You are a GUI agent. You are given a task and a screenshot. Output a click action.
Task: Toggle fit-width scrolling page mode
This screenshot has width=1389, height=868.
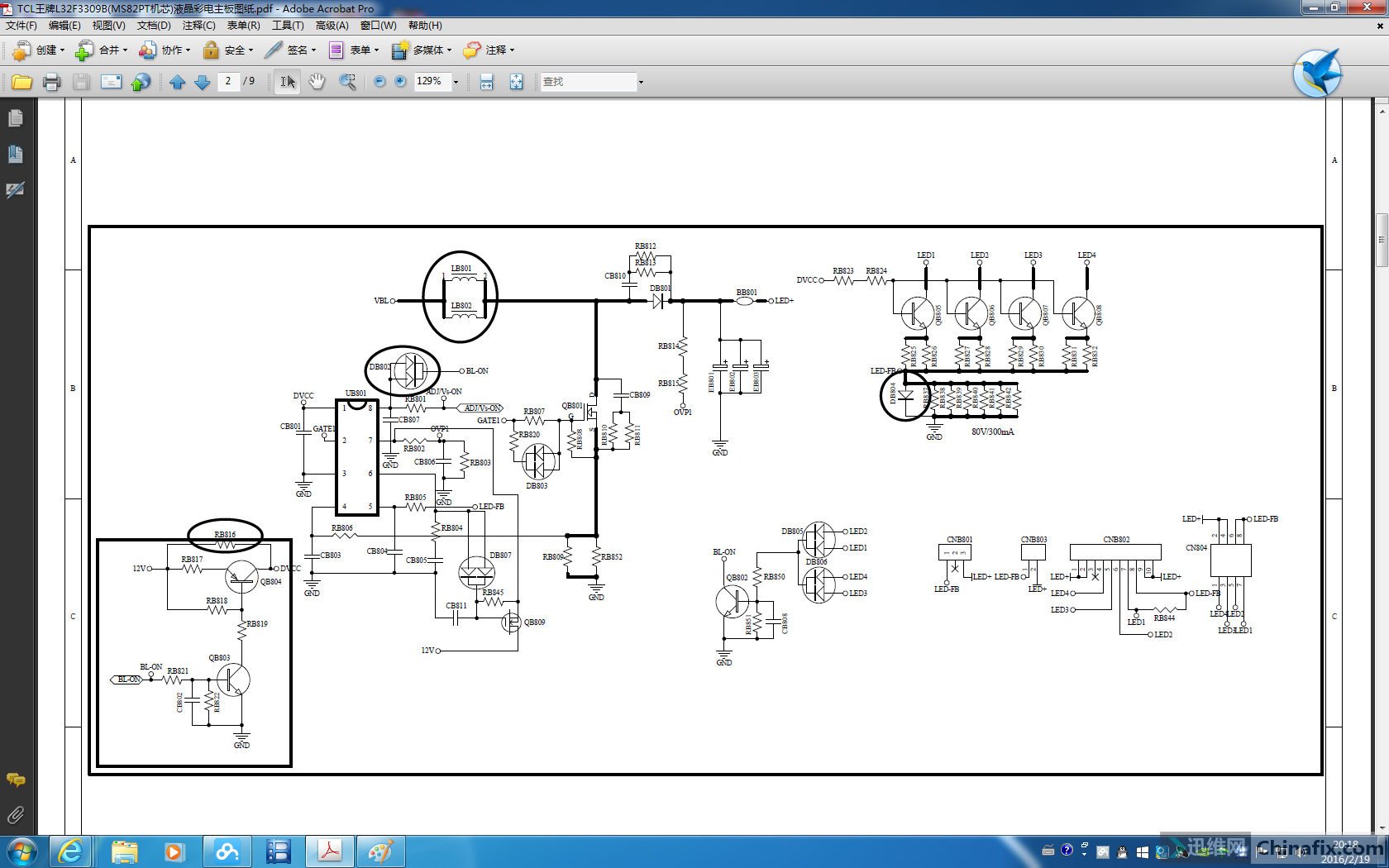487,82
